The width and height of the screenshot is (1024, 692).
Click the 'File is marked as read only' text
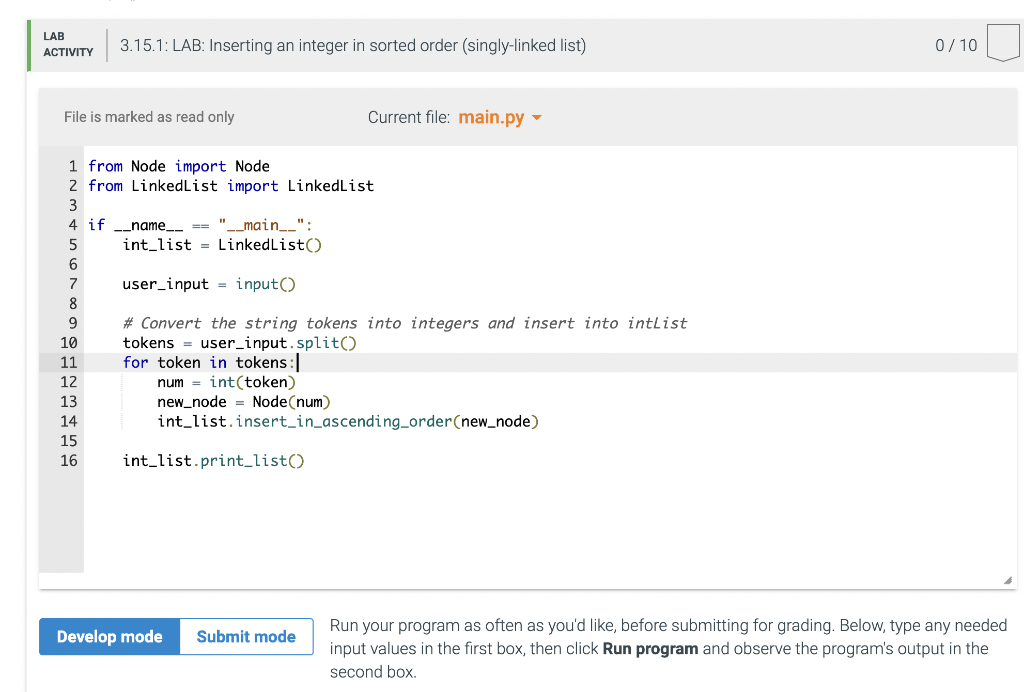148,117
